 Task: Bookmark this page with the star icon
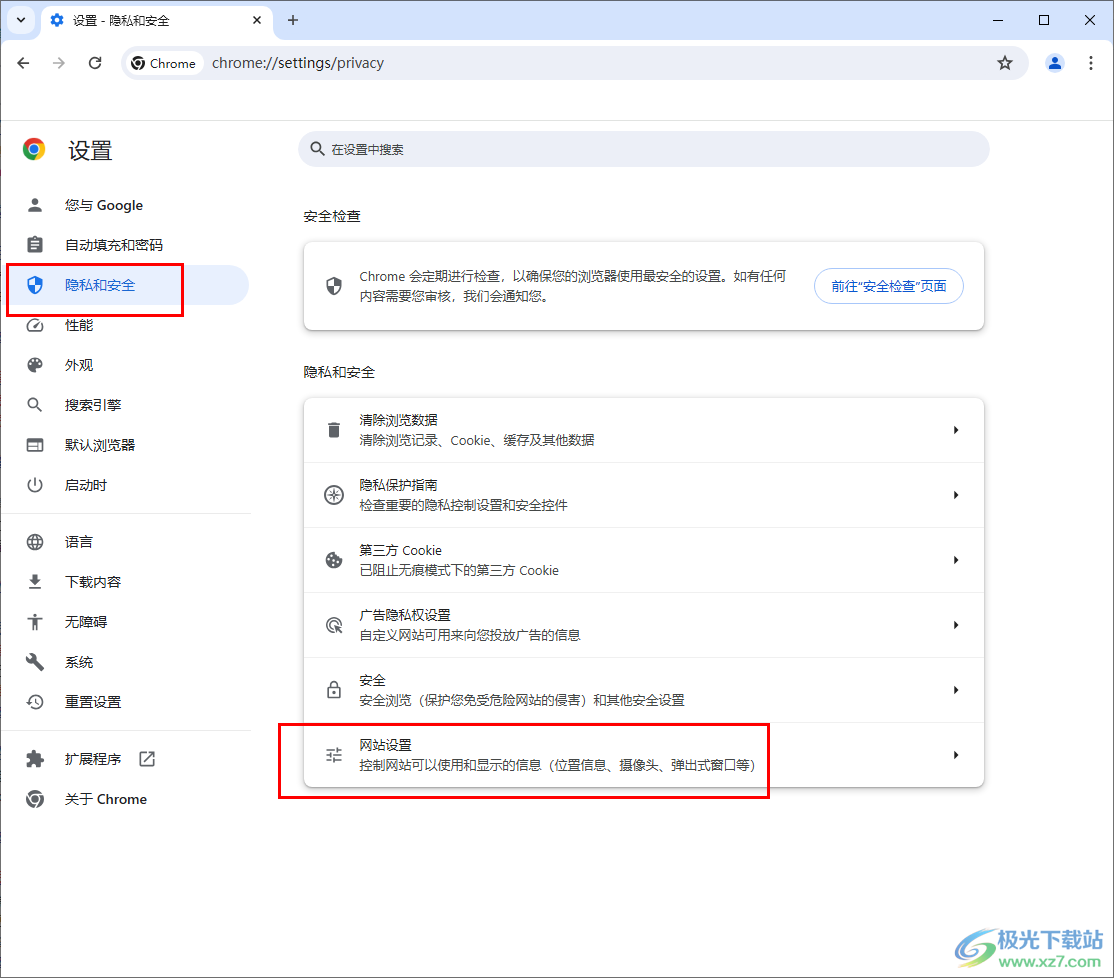tap(1005, 63)
